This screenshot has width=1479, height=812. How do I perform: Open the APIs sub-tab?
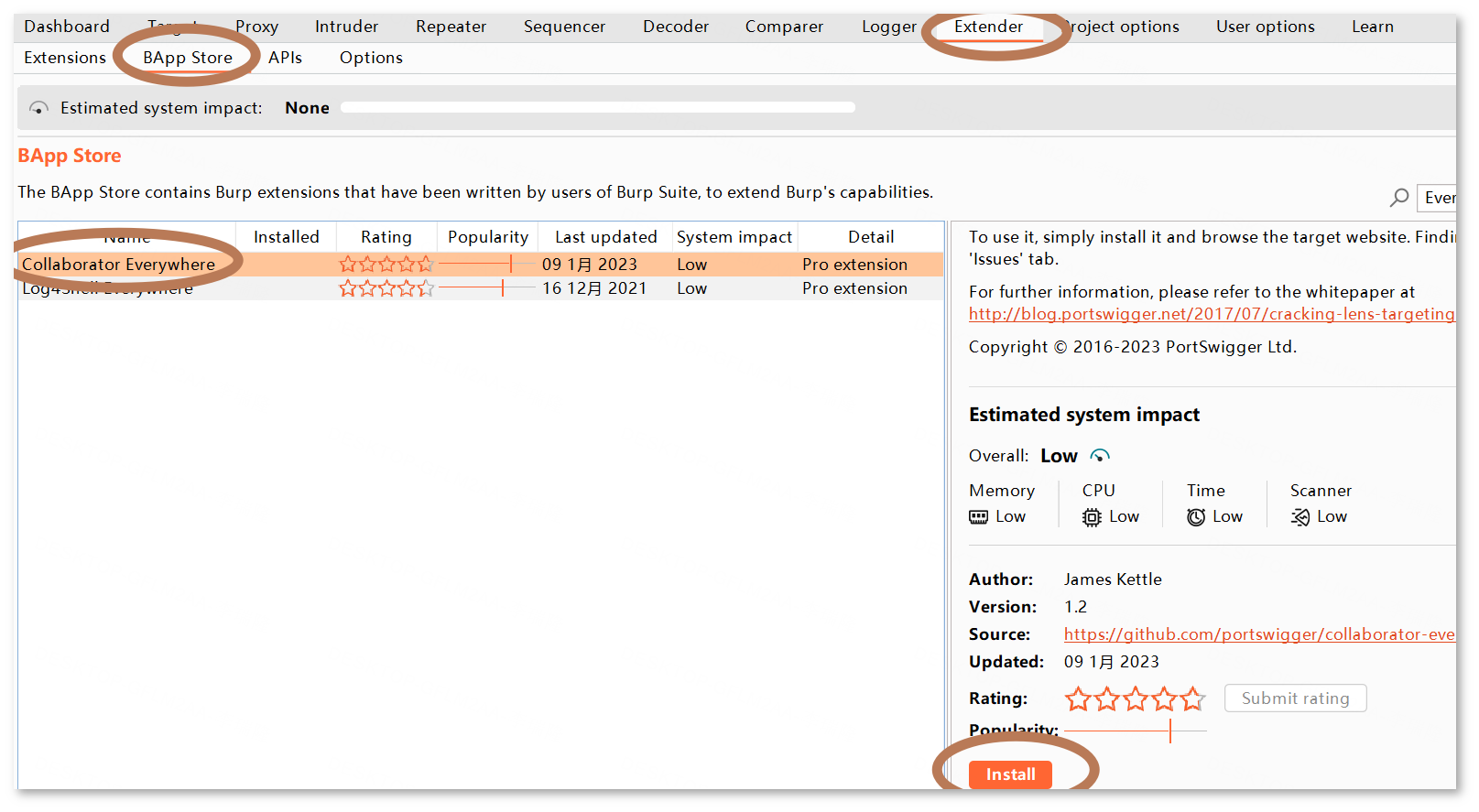[x=285, y=58]
